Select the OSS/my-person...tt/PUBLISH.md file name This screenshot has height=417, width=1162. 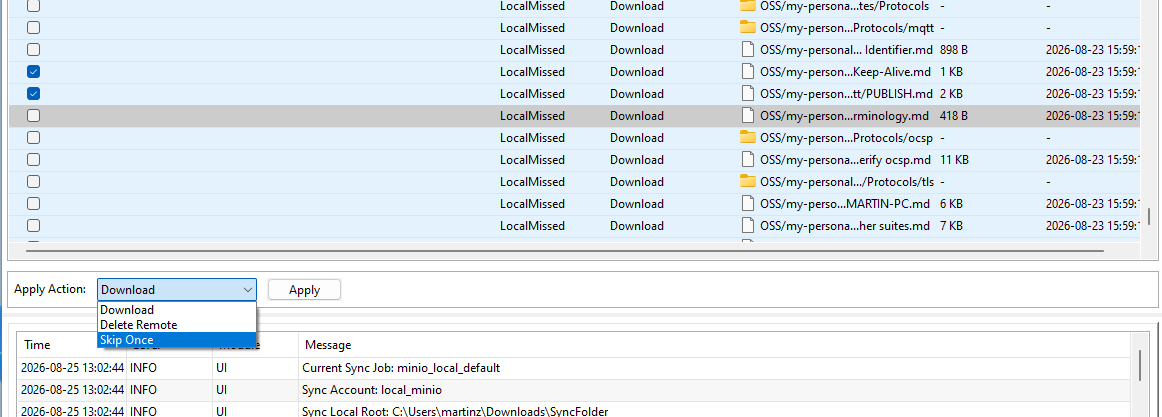(846, 94)
